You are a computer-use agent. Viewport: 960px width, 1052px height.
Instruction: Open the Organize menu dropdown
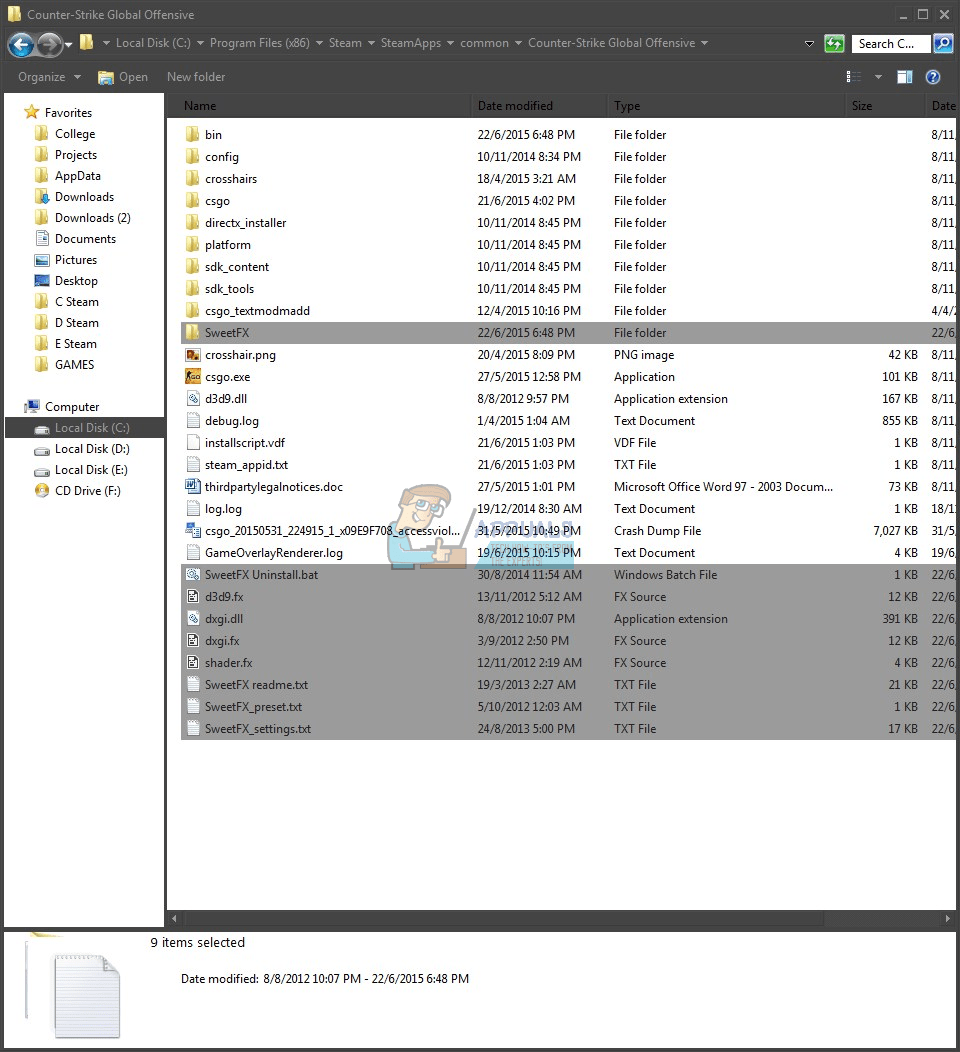coord(49,77)
